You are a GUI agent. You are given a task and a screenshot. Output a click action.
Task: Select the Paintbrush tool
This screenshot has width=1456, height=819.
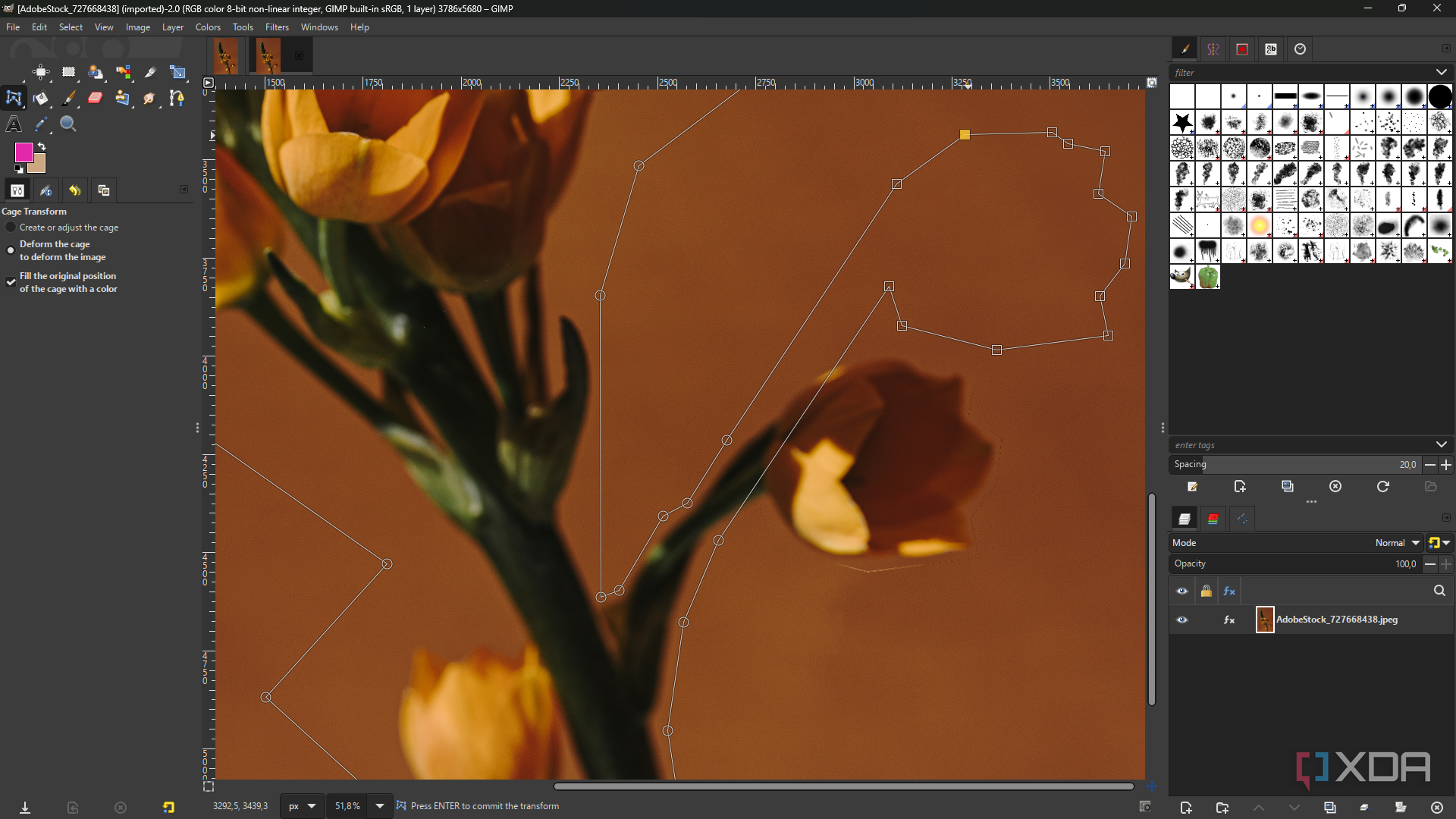click(68, 98)
